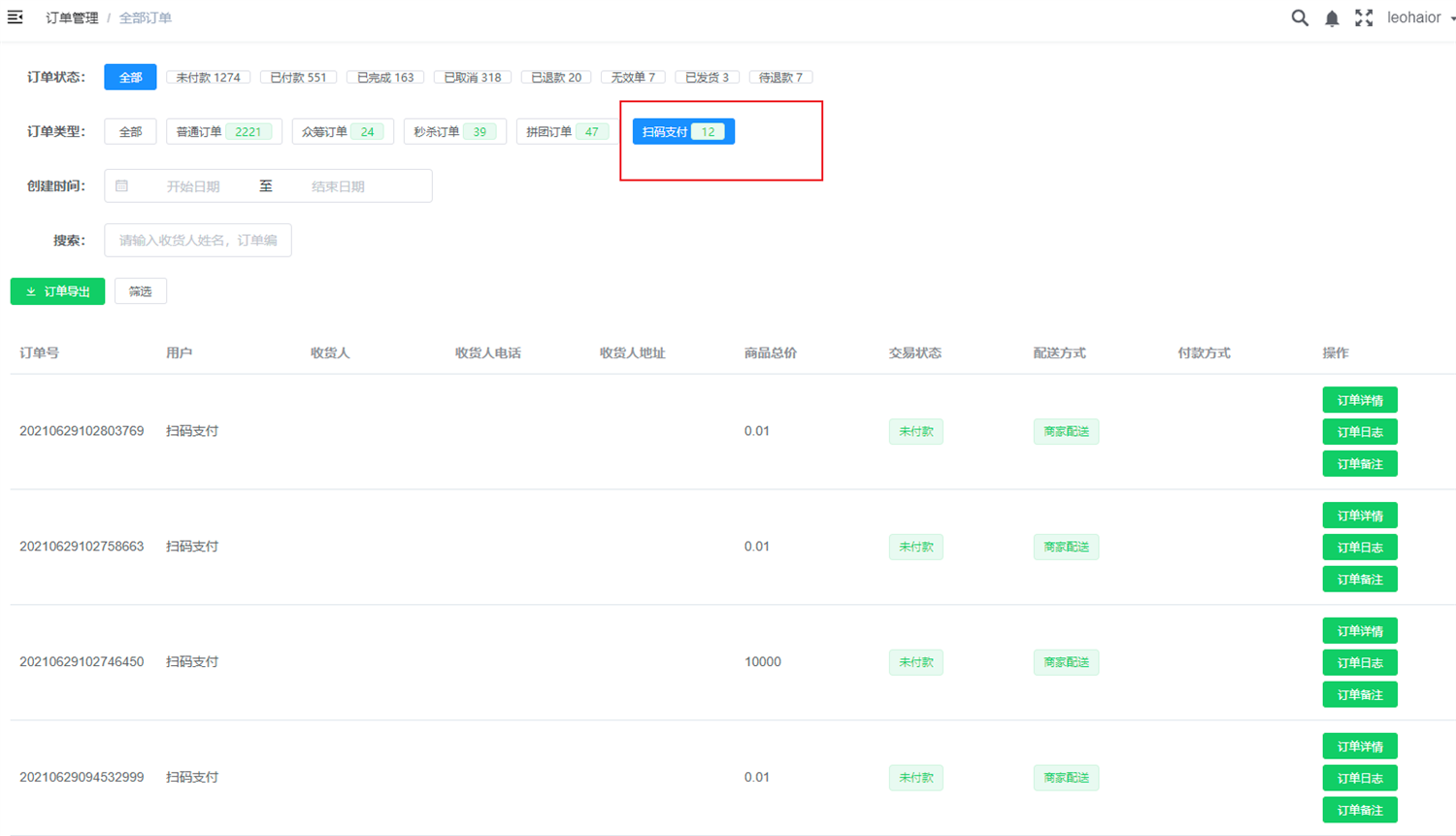Switch to 普通订单 order type
The height and width of the screenshot is (836, 1456).
point(223,132)
